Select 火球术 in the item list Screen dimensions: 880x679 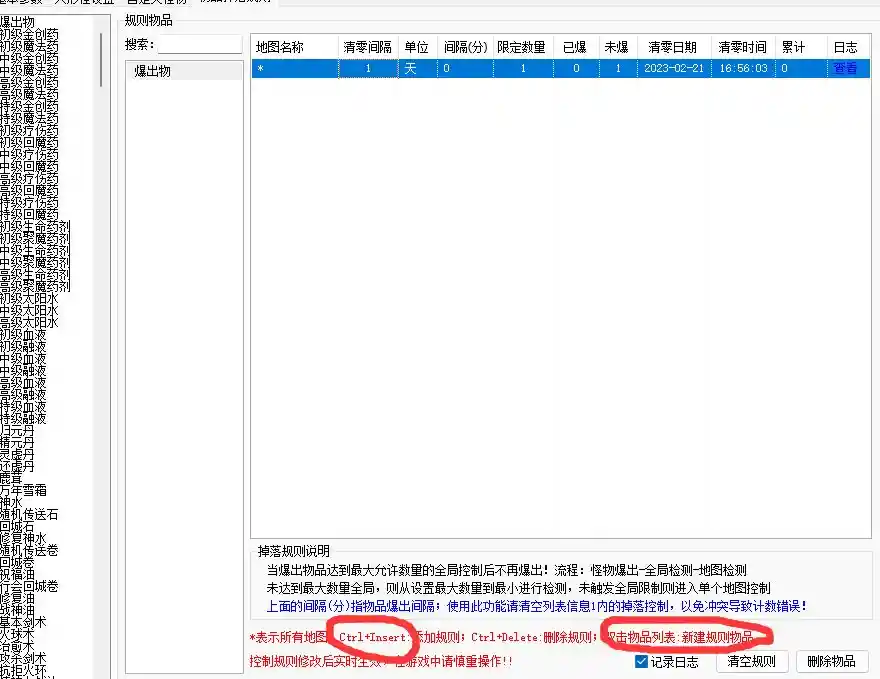17,635
